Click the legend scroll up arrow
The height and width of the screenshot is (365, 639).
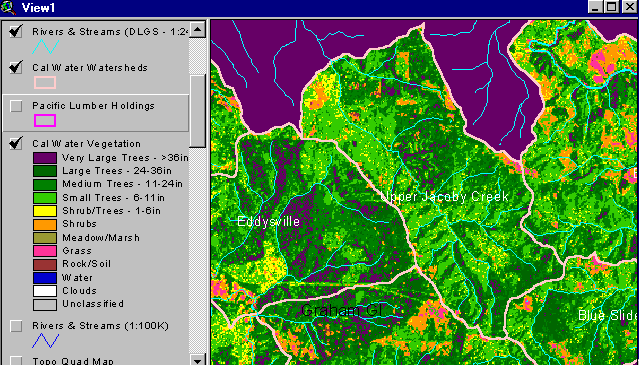tap(198, 29)
